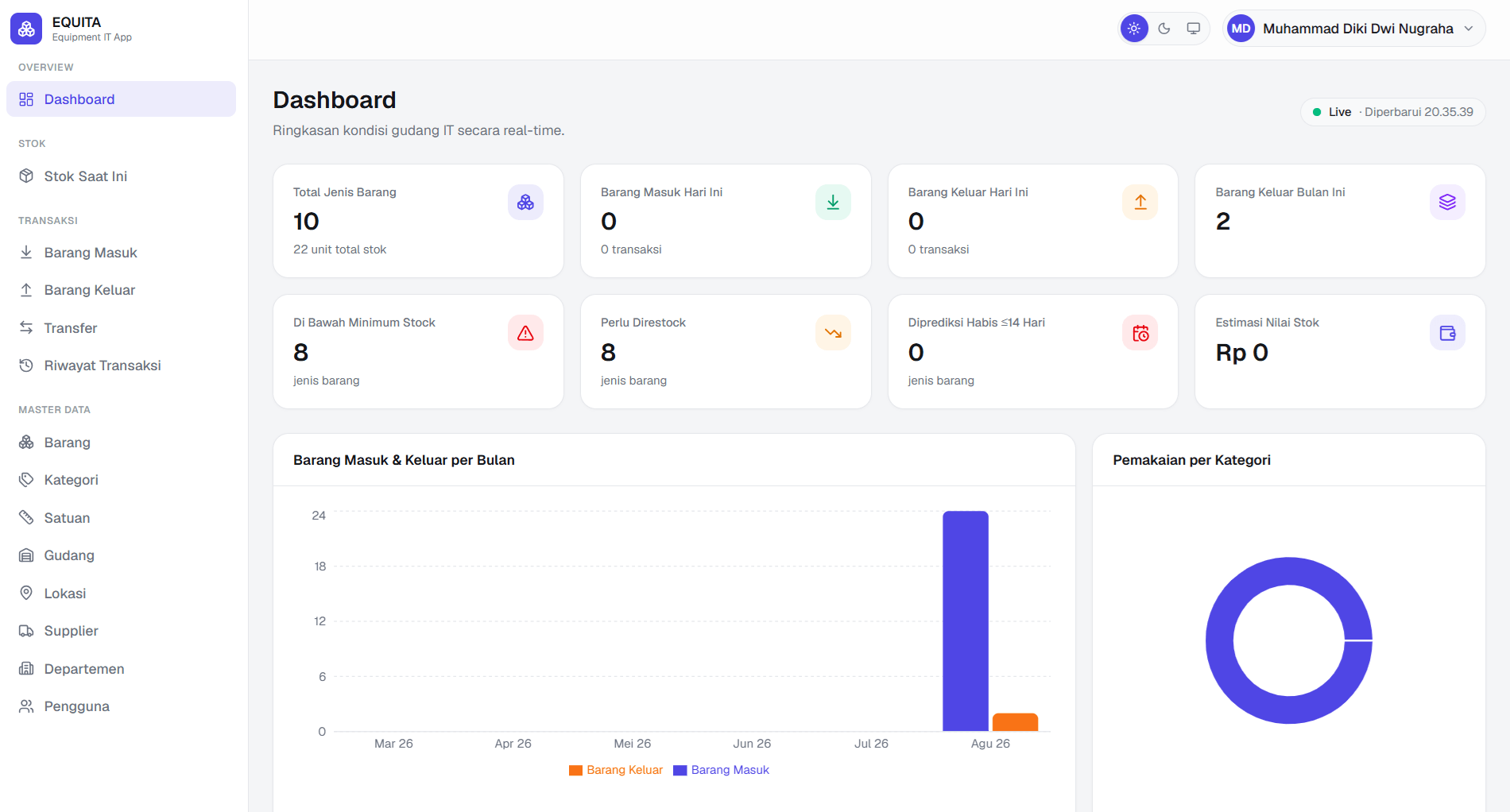Click the calendar-clock icon on Diprediksi Habis card
This screenshot has height=812, width=1510.
tap(1140, 333)
